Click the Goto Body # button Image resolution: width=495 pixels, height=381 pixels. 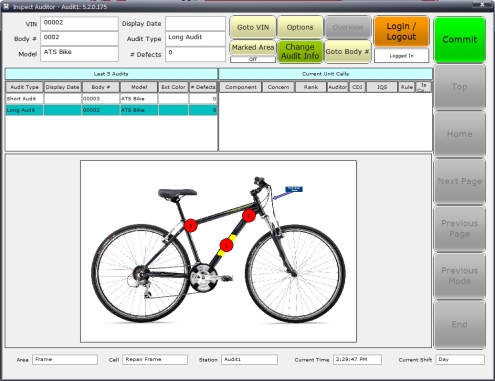[x=348, y=52]
